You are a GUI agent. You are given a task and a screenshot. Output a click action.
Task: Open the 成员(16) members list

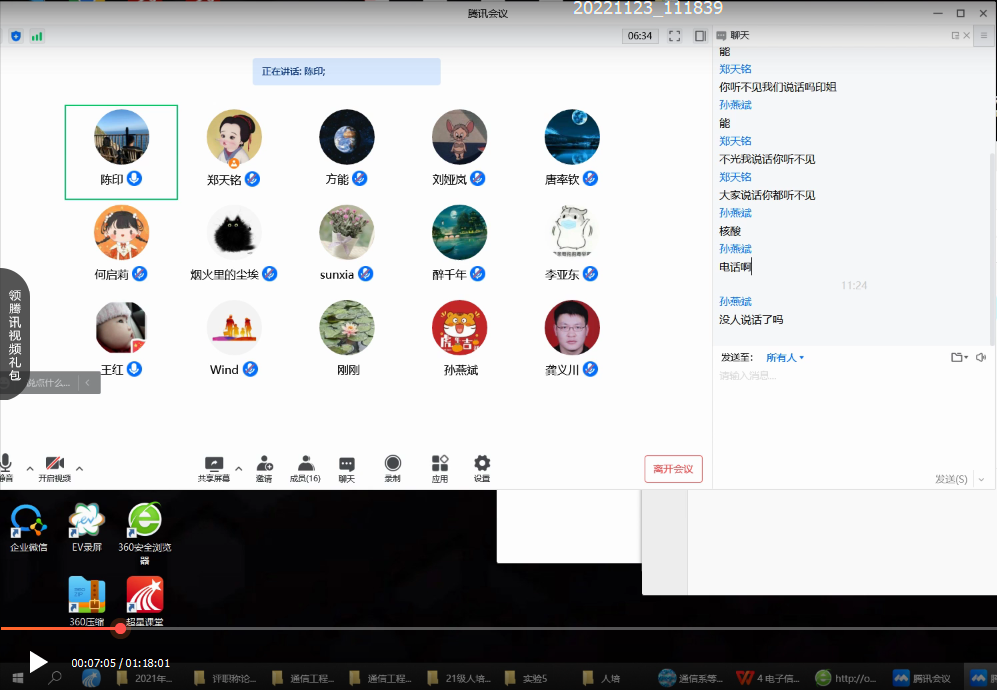(x=305, y=465)
